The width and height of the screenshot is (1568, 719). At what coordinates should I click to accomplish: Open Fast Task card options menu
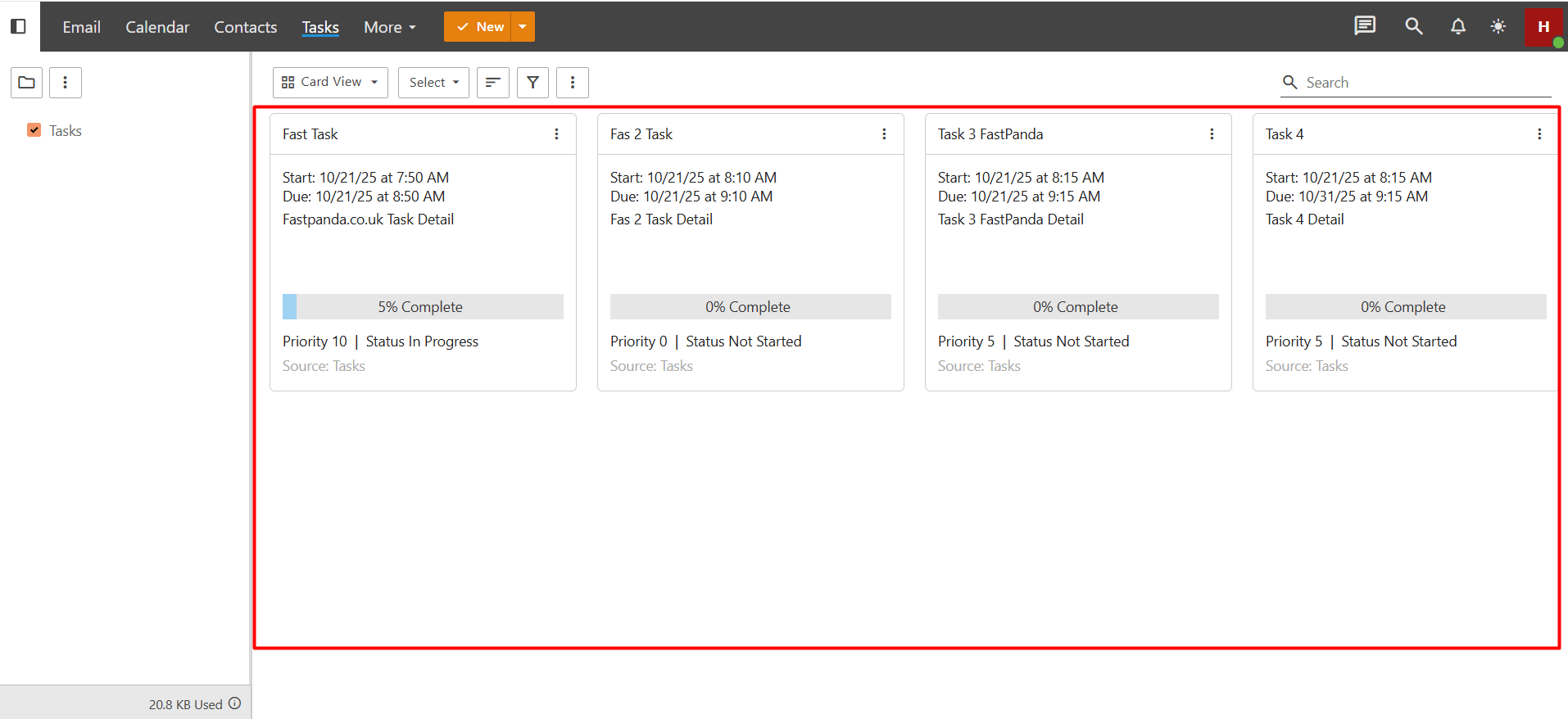[556, 134]
